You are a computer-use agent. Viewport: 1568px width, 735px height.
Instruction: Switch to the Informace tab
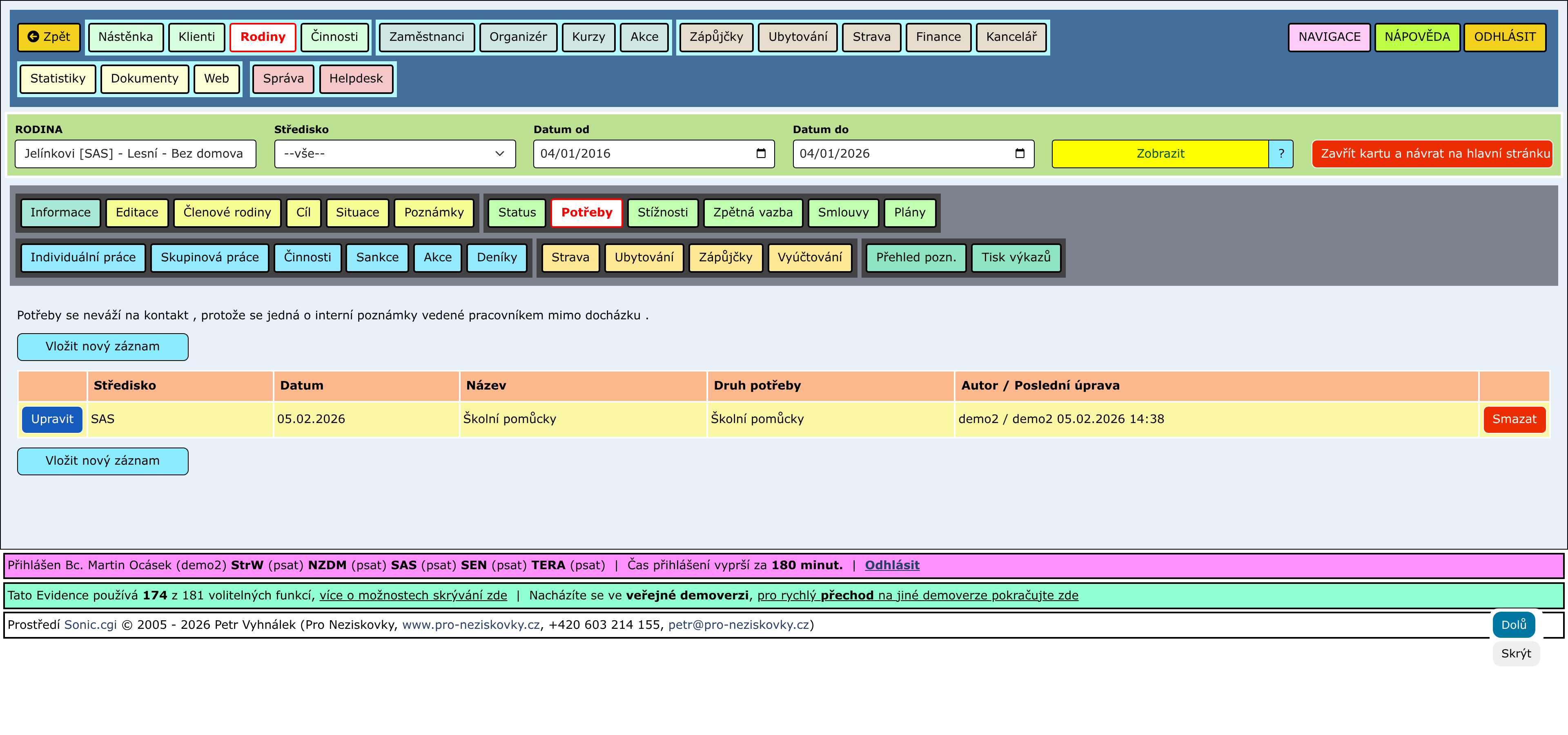(60, 213)
